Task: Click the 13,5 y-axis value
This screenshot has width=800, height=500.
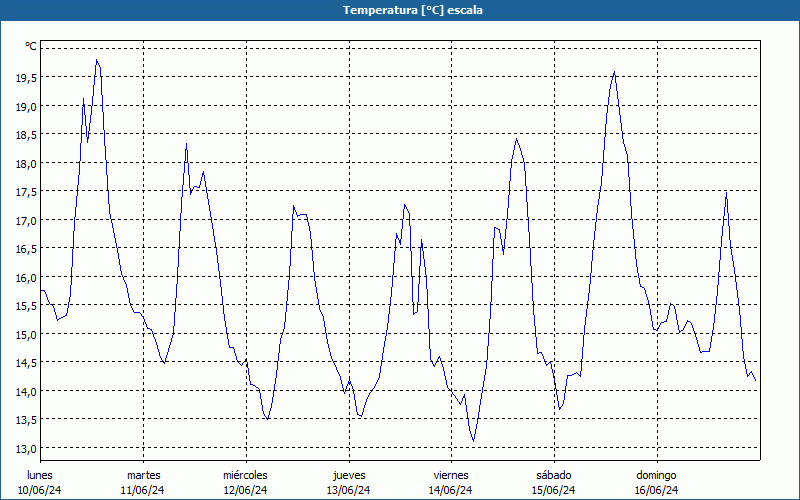Action: pyautogui.click(x=26, y=420)
